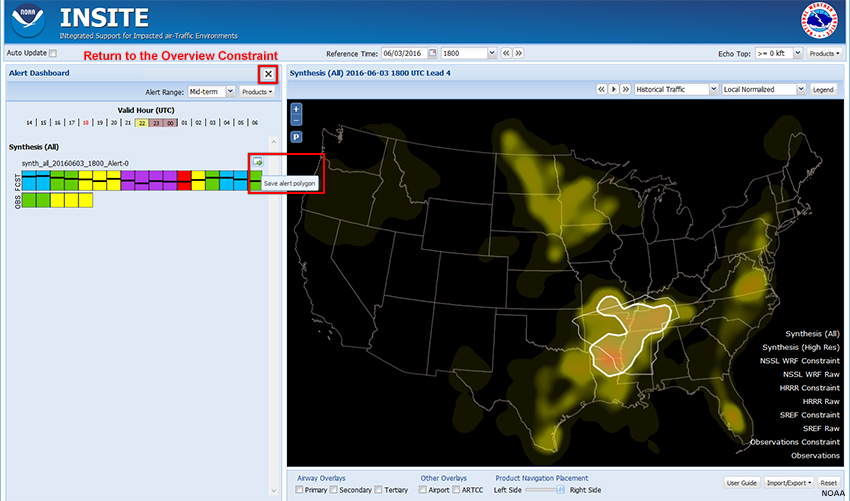Open the top toolbar Products menu

pos(824,53)
